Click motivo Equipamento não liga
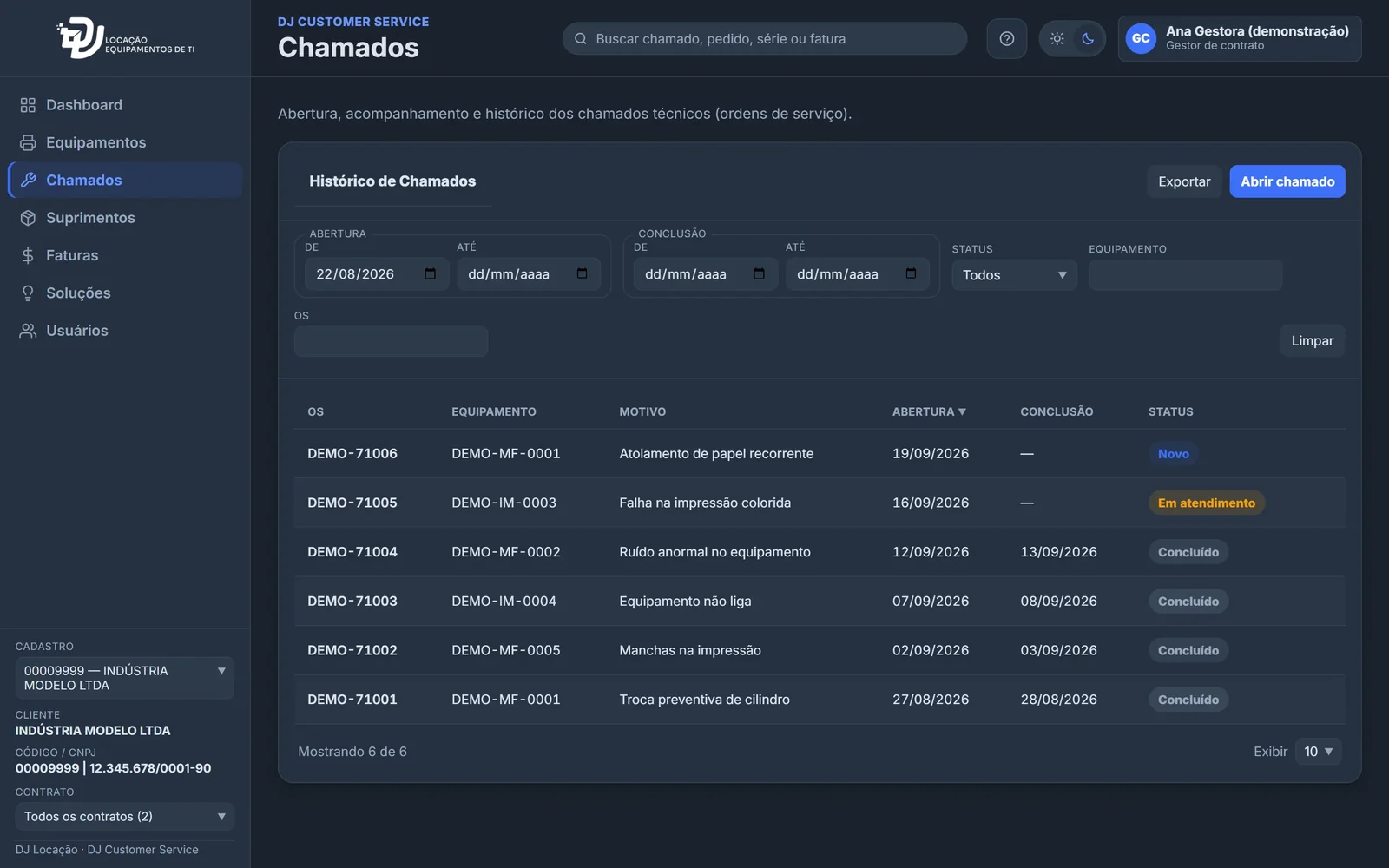 coord(685,601)
